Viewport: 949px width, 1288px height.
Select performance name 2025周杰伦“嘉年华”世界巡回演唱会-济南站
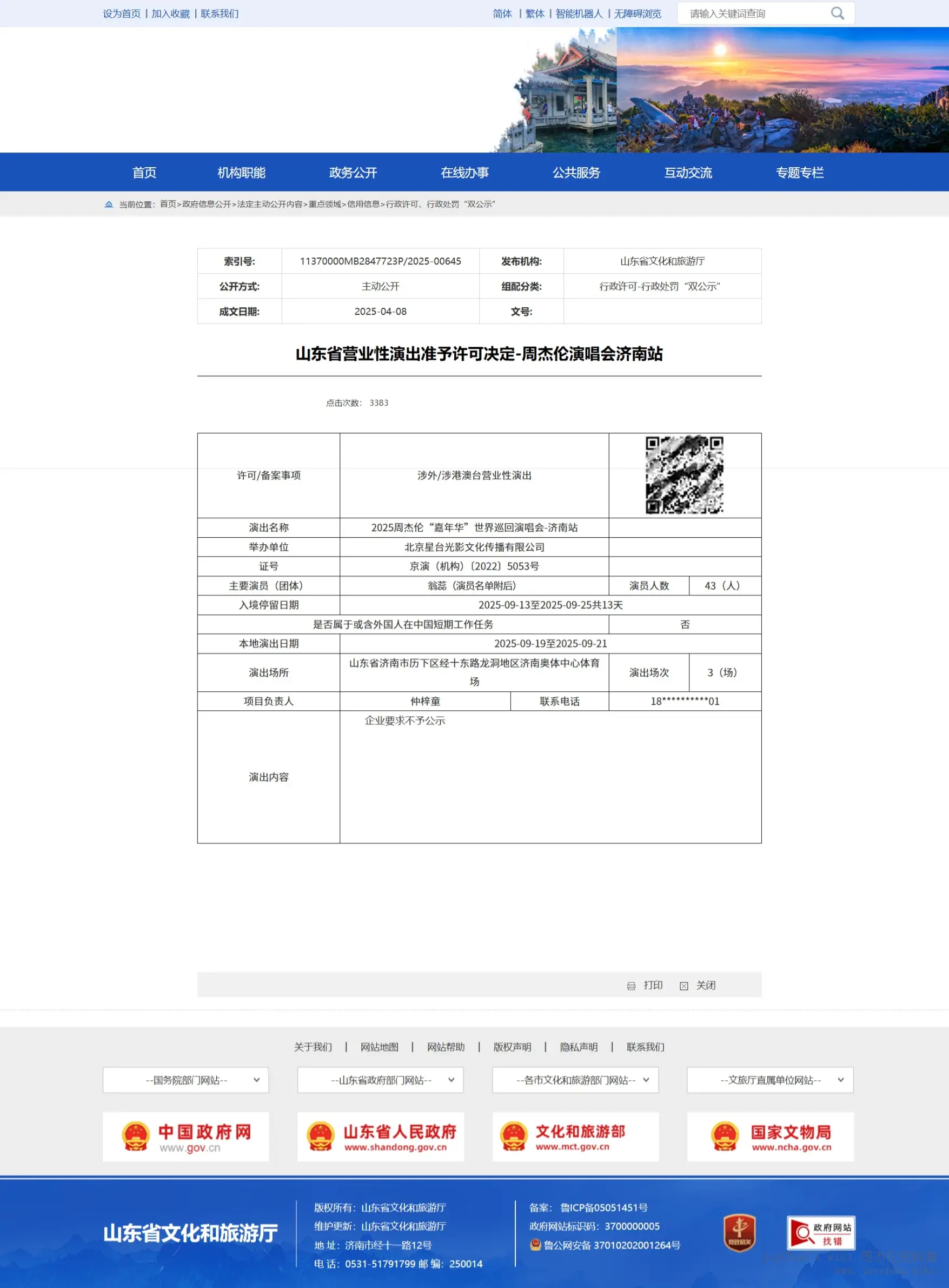474,527
